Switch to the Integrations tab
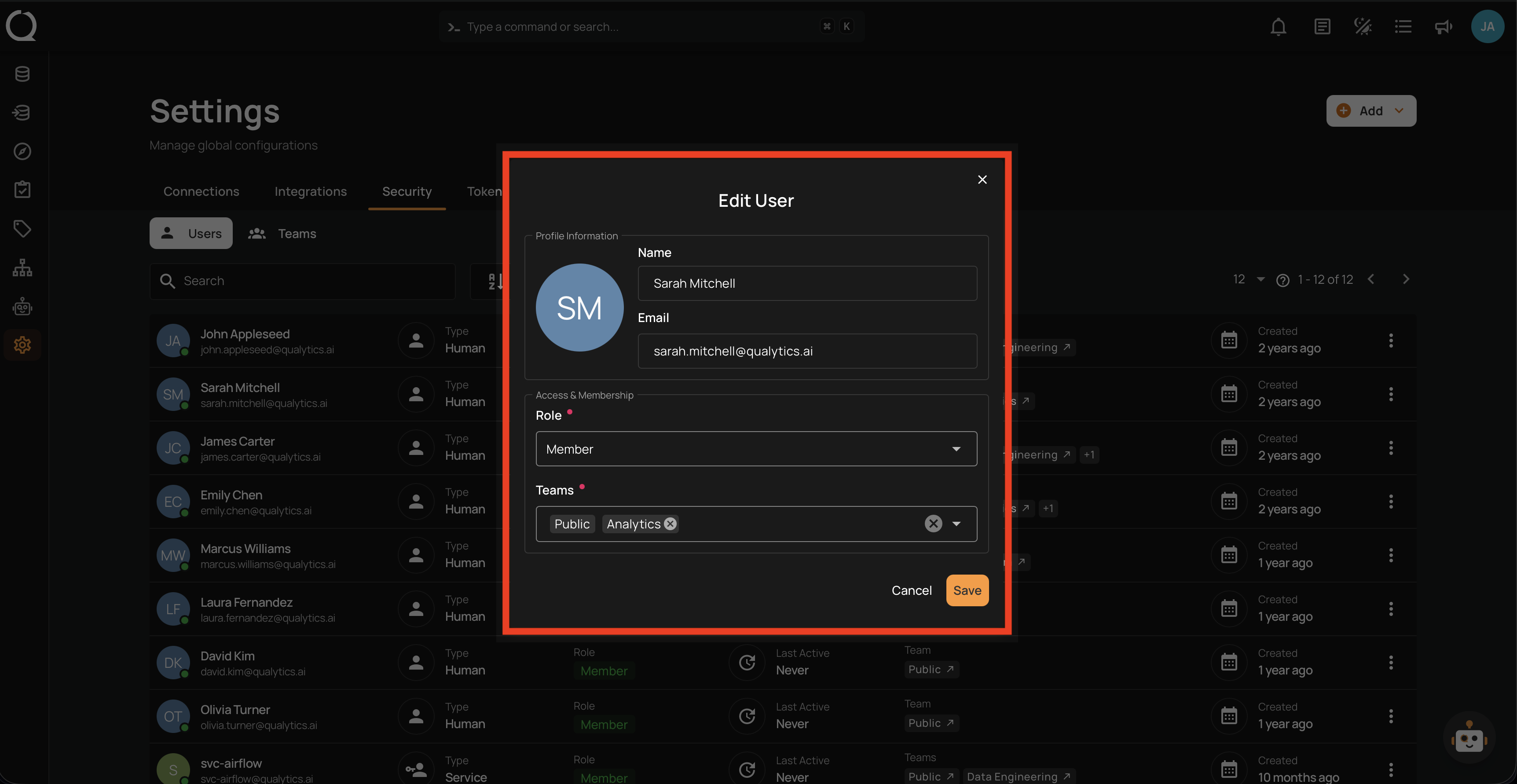This screenshot has width=1517, height=784. pos(310,191)
